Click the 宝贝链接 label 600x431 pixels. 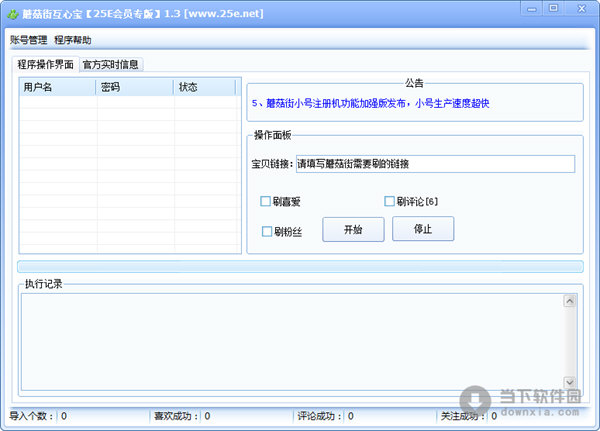(x=272, y=164)
